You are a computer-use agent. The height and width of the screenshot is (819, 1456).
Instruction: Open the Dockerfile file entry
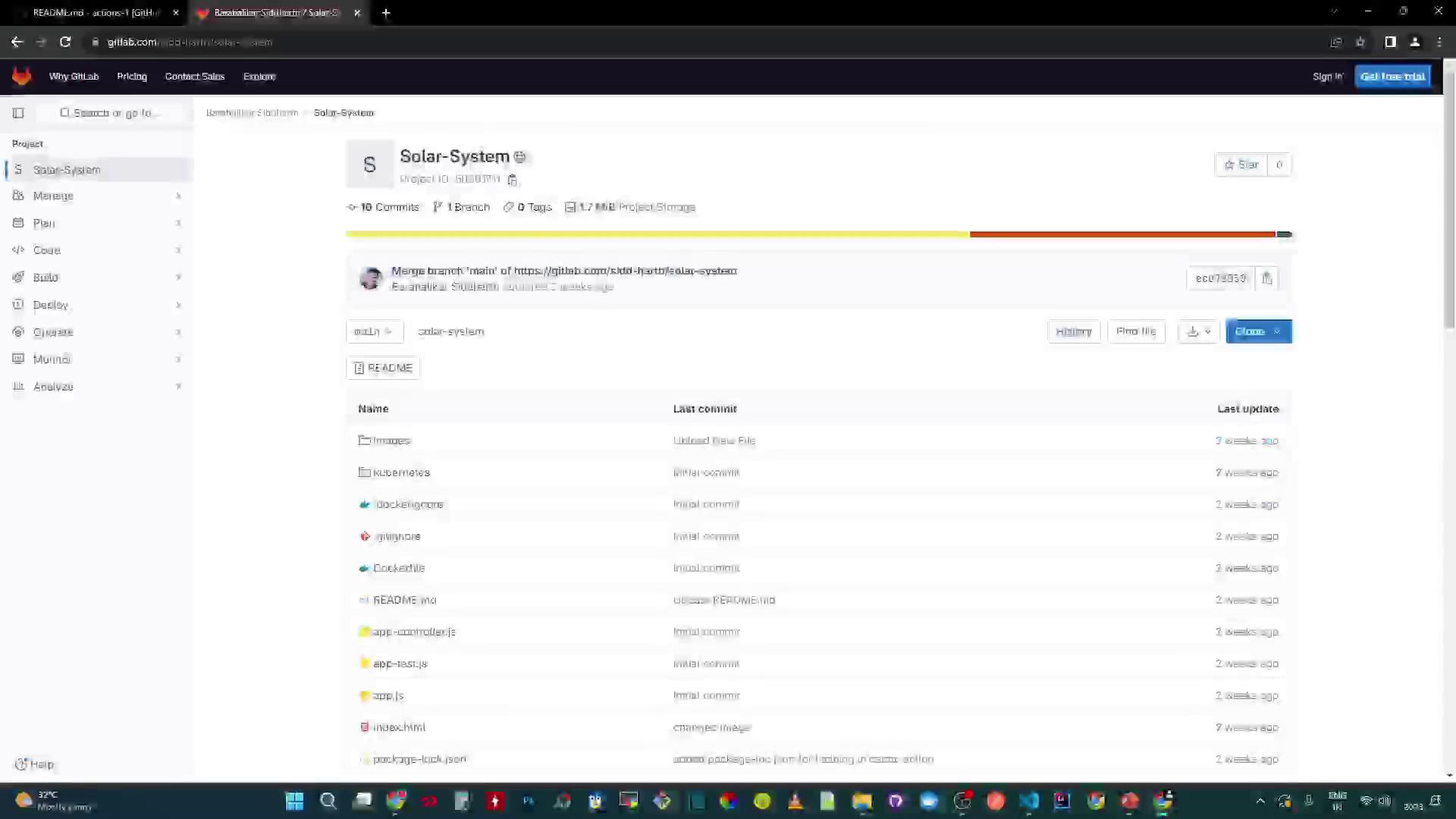(x=399, y=568)
